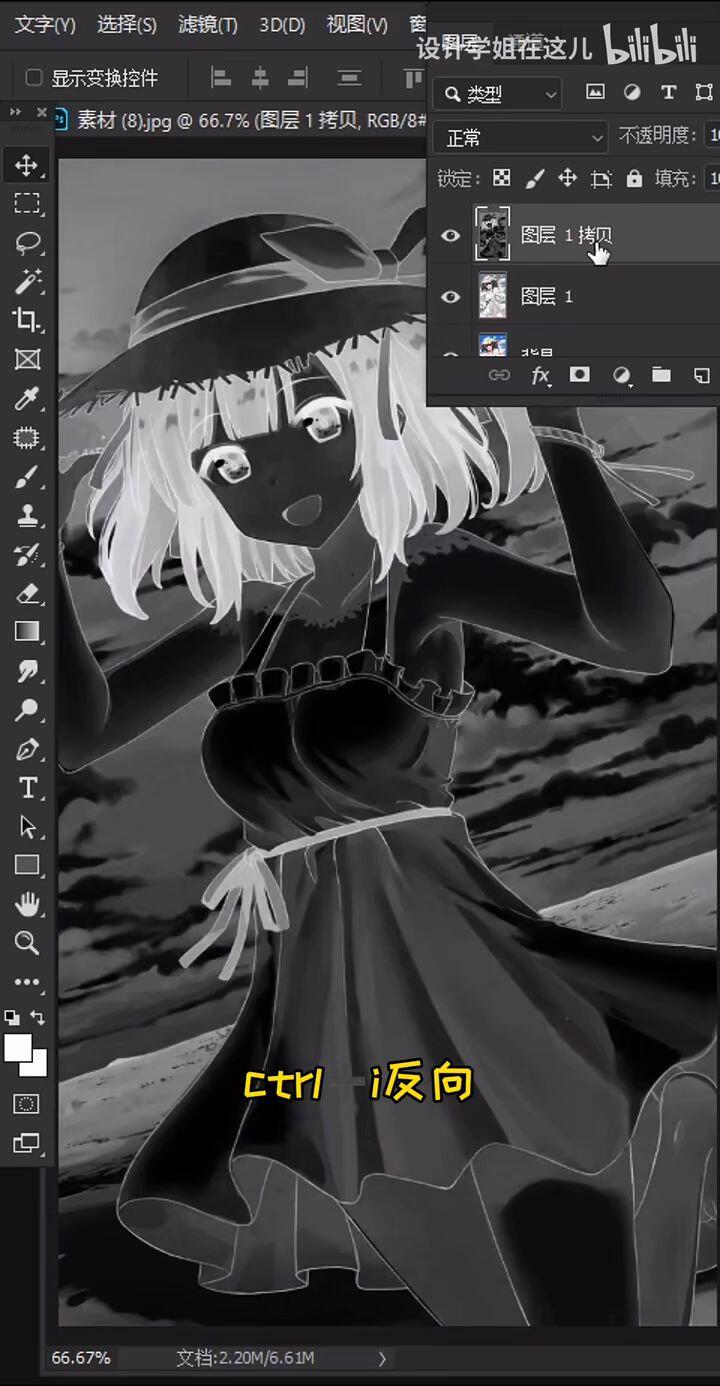
Task: Click distribute vertically icon in options bar
Action: [349, 78]
